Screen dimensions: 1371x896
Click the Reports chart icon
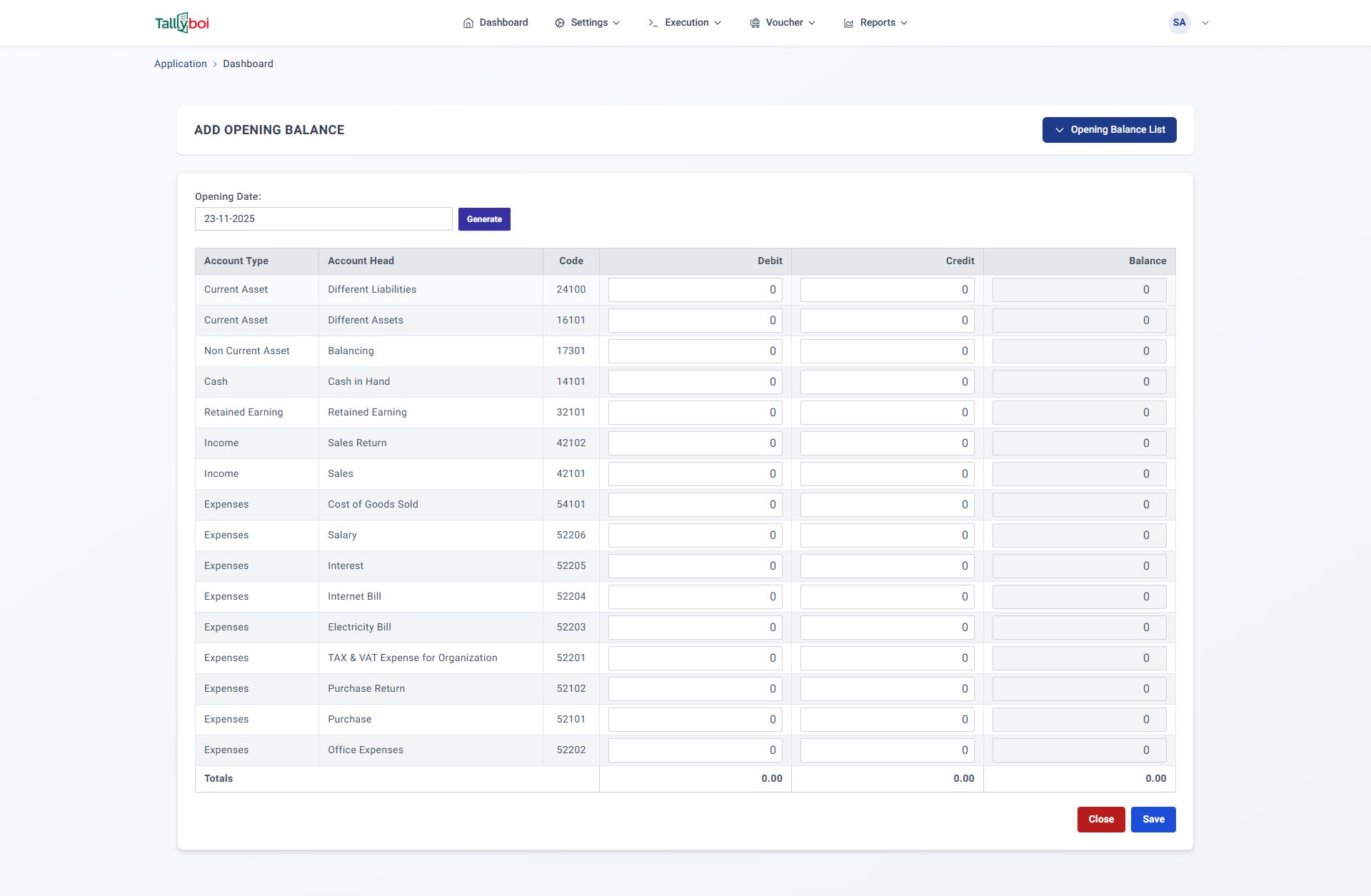click(848, 23)
